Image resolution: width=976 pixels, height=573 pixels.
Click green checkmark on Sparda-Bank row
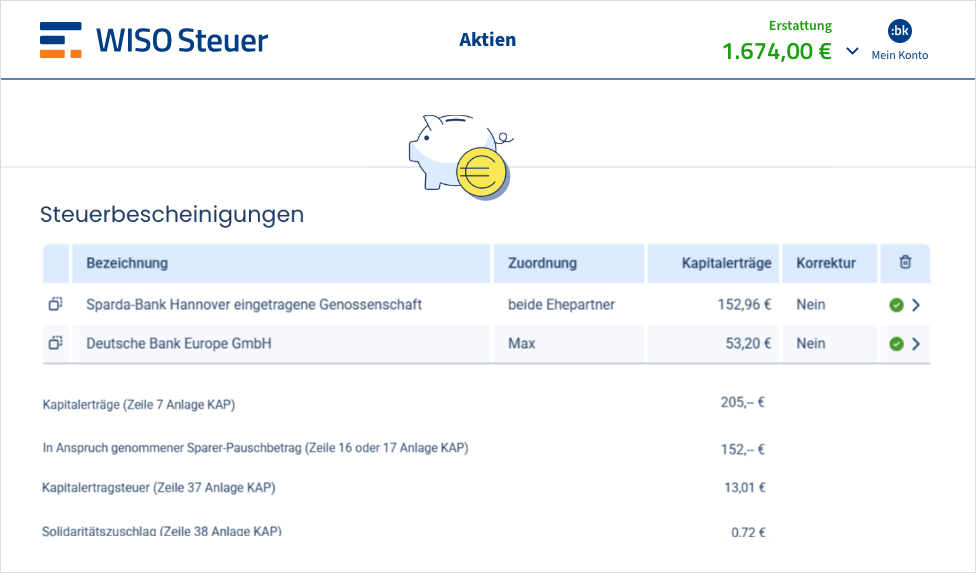[896, 305]
